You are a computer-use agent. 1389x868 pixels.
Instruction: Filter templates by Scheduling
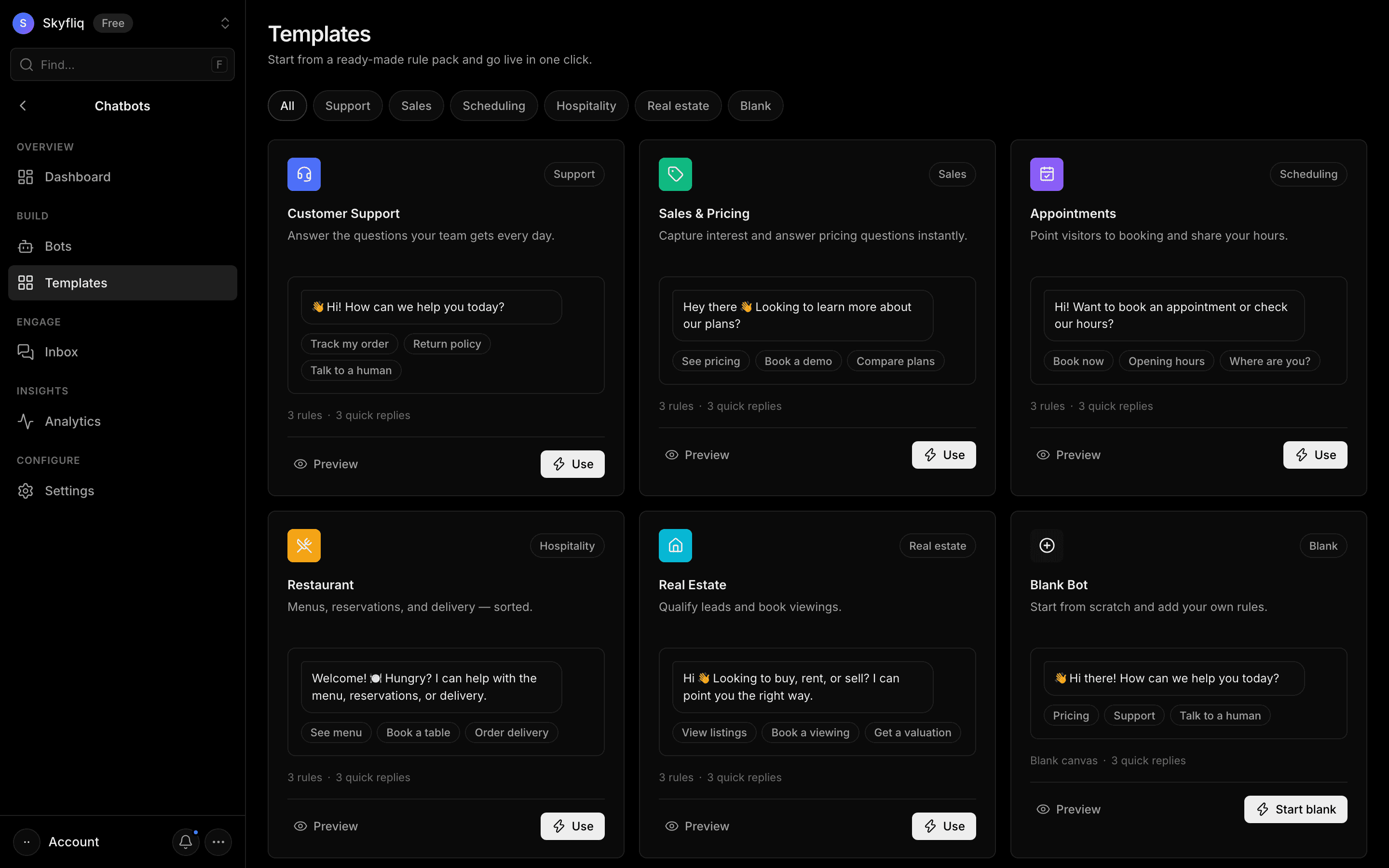point(493,106)
